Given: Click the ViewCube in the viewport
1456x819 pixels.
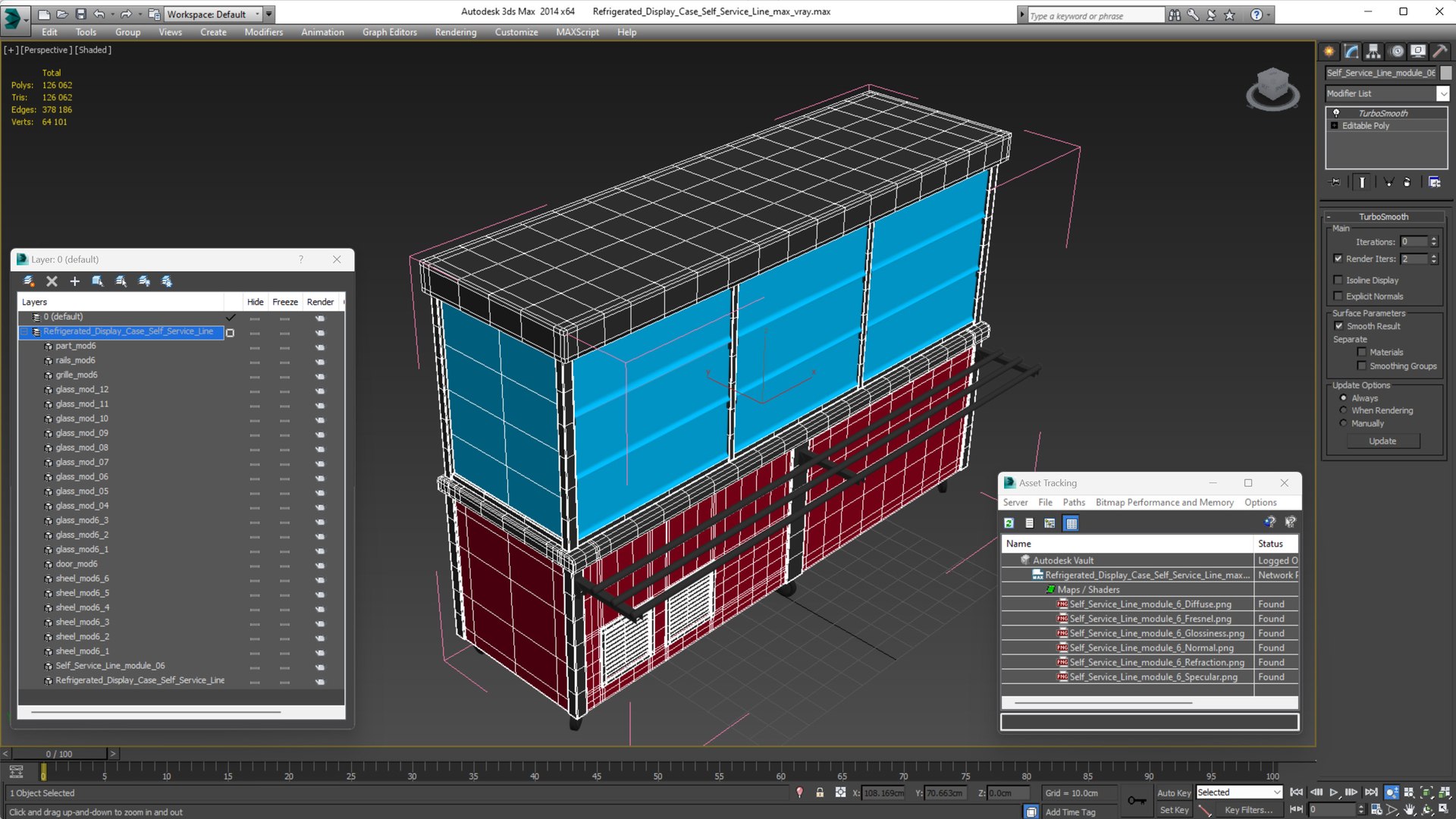Looking at the screenshot, I should click(x=1272, y=89).
